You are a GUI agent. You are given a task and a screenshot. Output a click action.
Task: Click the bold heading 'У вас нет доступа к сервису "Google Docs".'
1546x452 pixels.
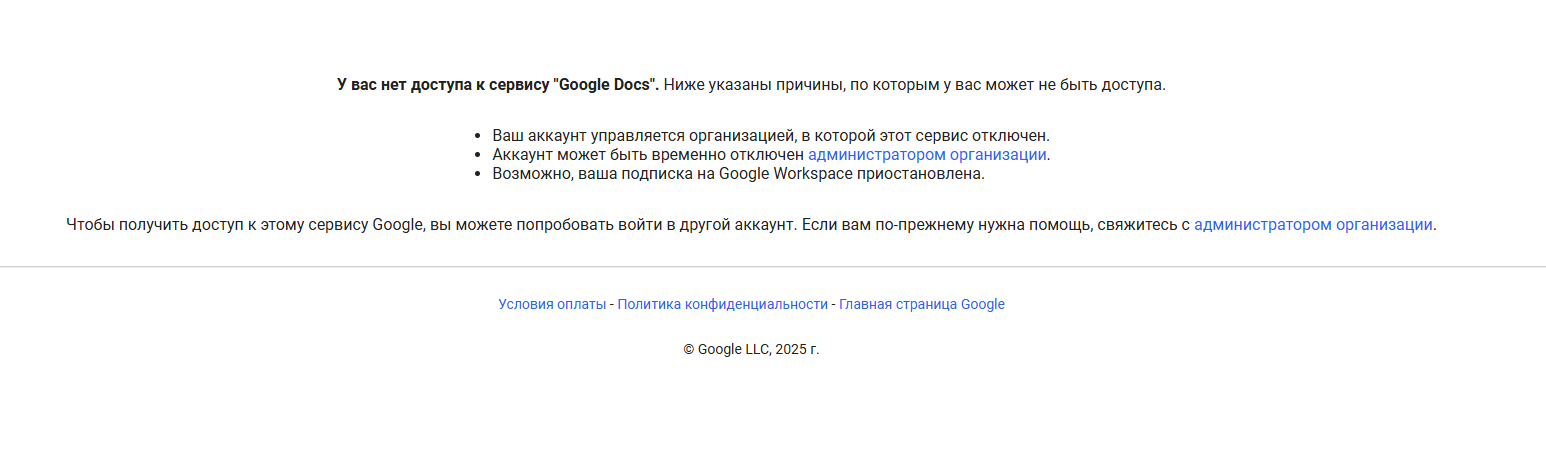pos(498,85)
